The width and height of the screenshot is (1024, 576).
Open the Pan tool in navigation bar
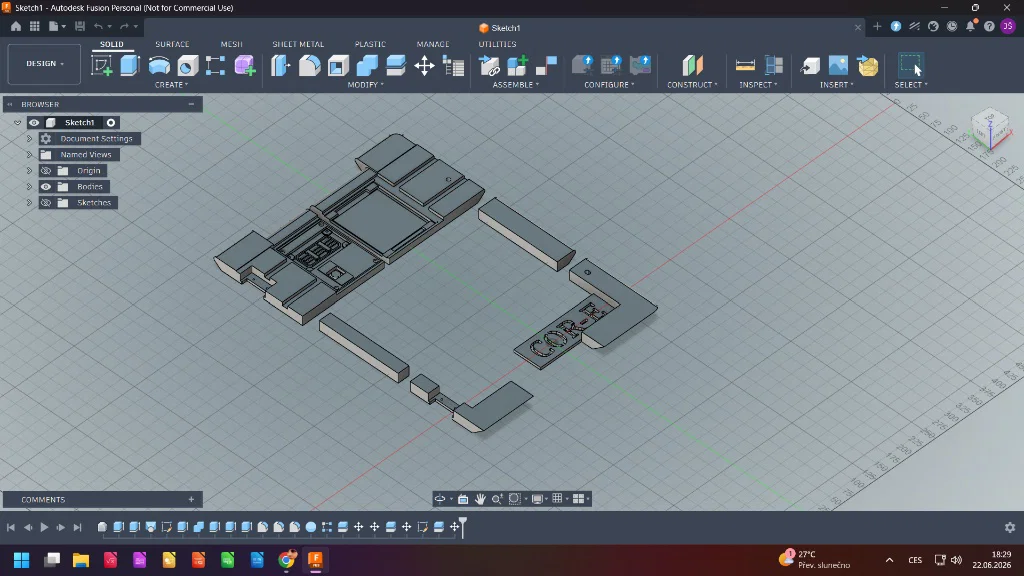click(480, 499)
